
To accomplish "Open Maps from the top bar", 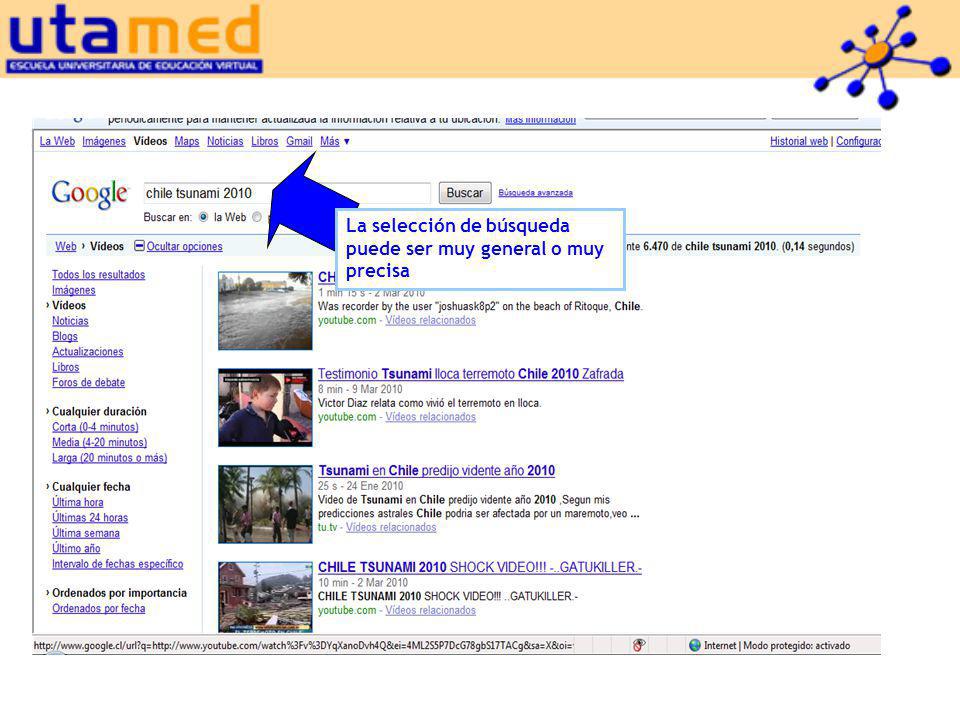I will coord(187,141).
